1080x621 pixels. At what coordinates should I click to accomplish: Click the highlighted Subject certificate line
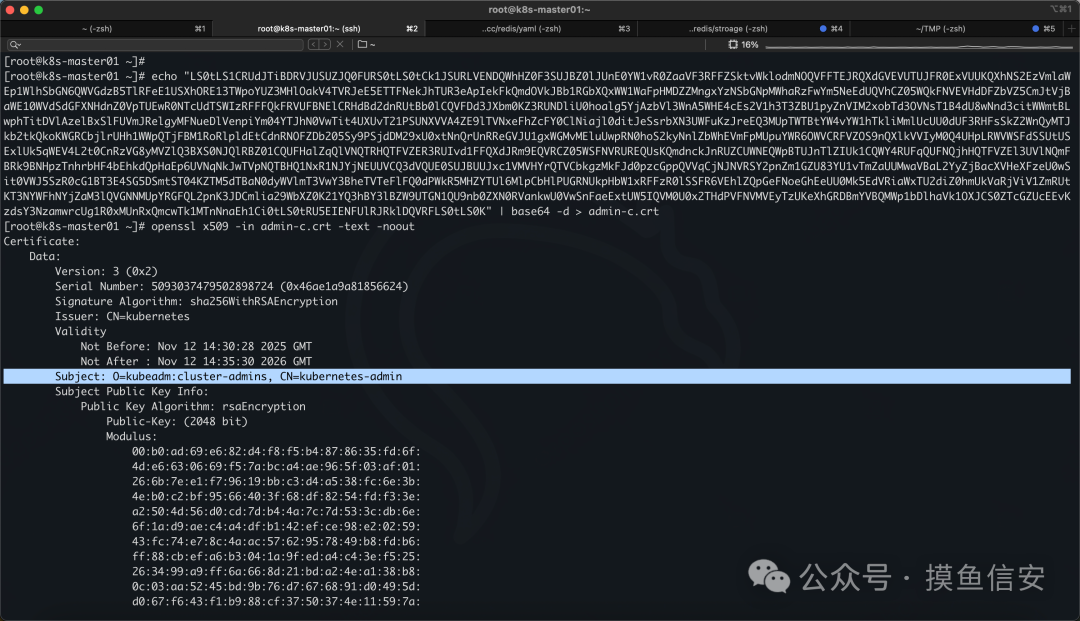click(537, 376)
